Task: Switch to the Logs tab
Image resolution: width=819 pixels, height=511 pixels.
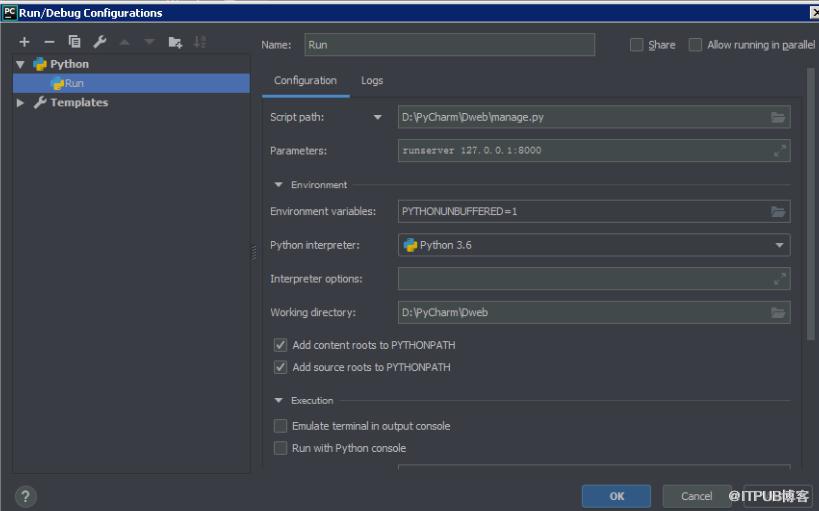Action: coord(372,80)
